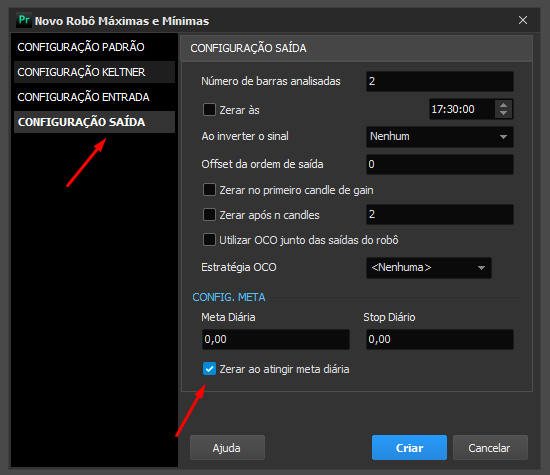Toggle the Zerar após n candles checkbox
The image size is (550, 475).
point(209,215)
